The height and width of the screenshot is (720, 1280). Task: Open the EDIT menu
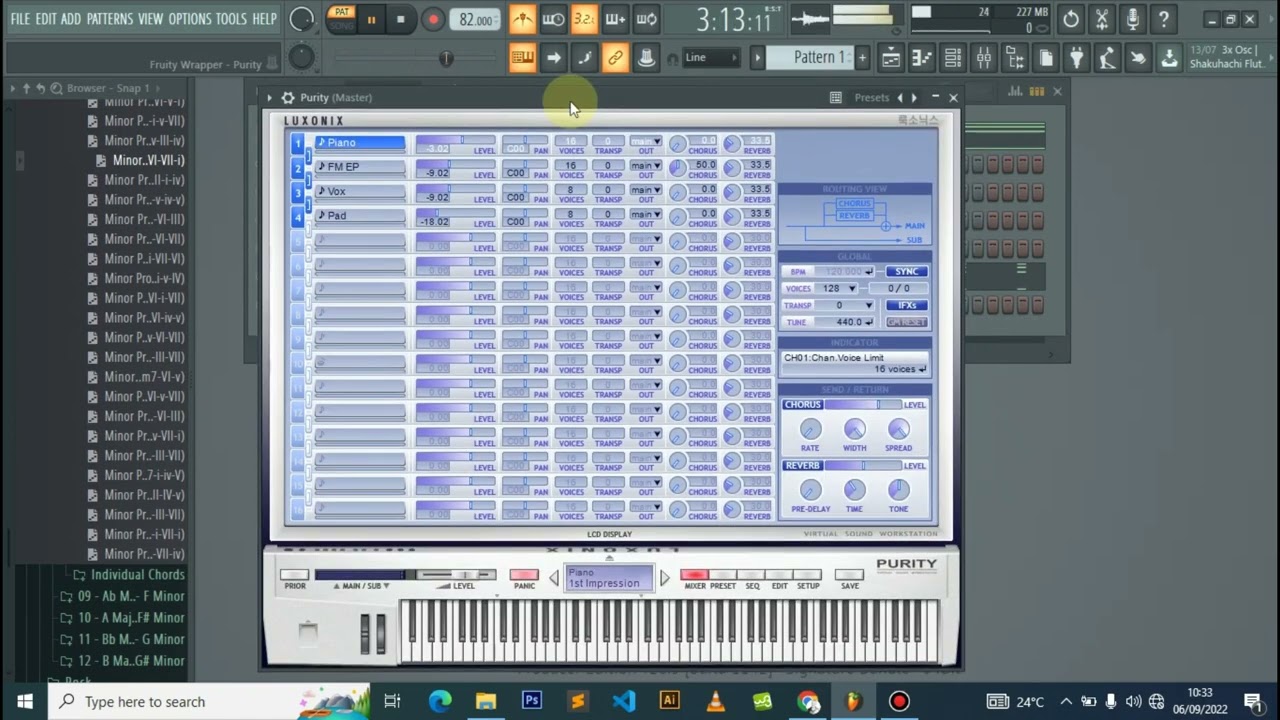point(46,19)
